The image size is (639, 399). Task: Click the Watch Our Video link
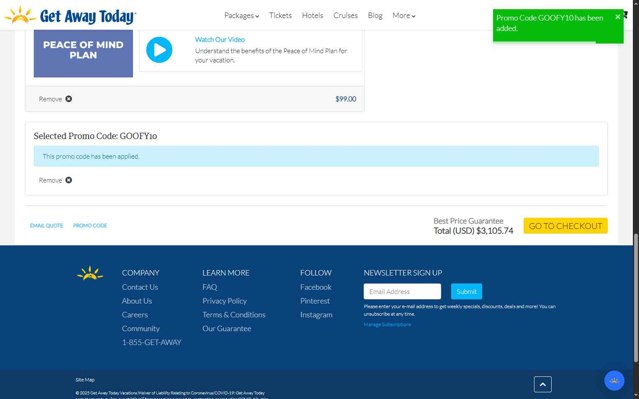point(220,40)
